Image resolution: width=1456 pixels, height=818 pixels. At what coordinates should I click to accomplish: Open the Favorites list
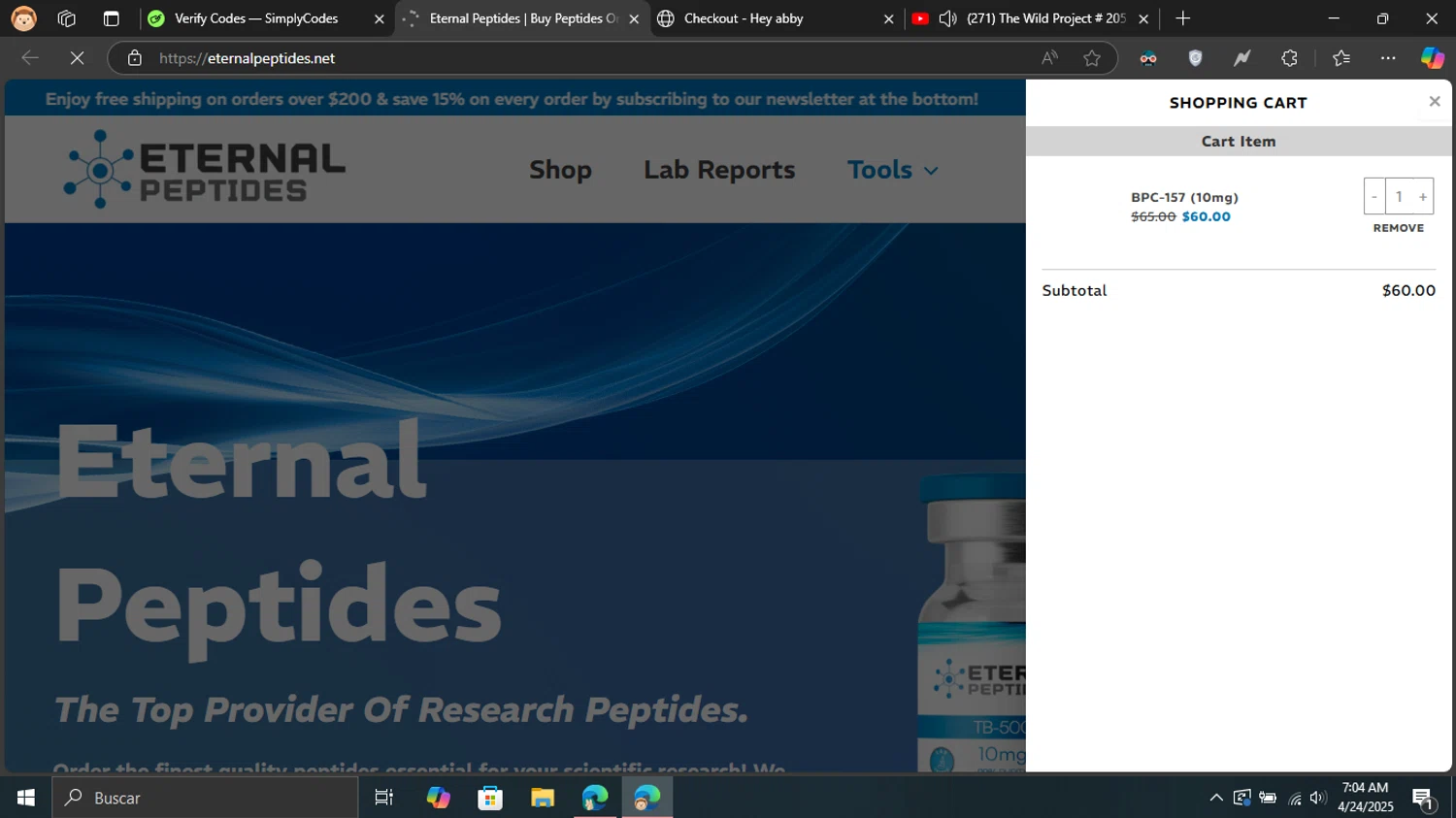pyautogui.click(x=1341, y=58)
